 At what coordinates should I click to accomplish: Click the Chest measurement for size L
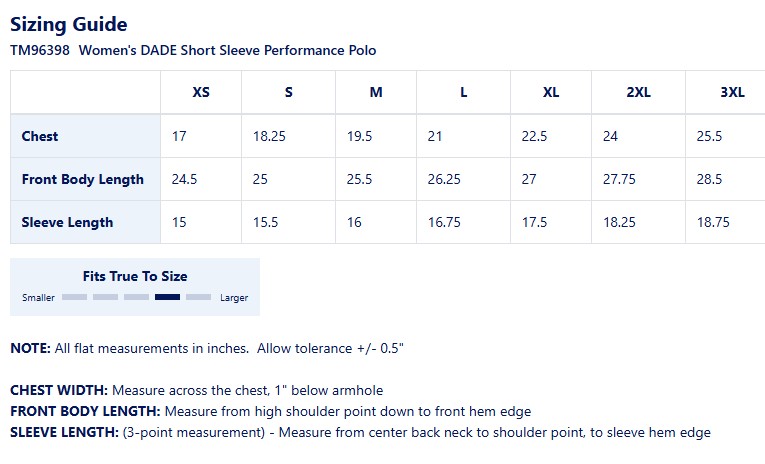[435, 136]
